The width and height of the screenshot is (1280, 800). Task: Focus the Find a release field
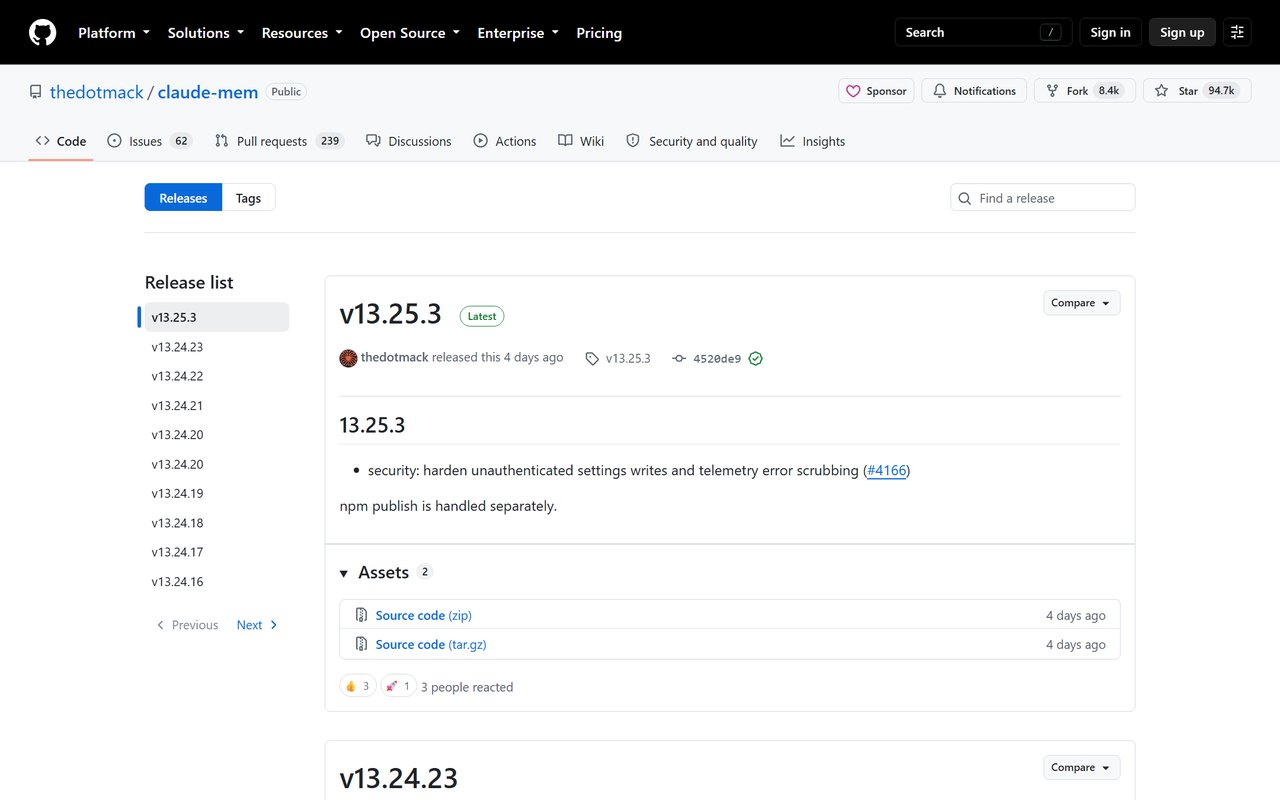pyautogui.click(x=1043, y=198)
